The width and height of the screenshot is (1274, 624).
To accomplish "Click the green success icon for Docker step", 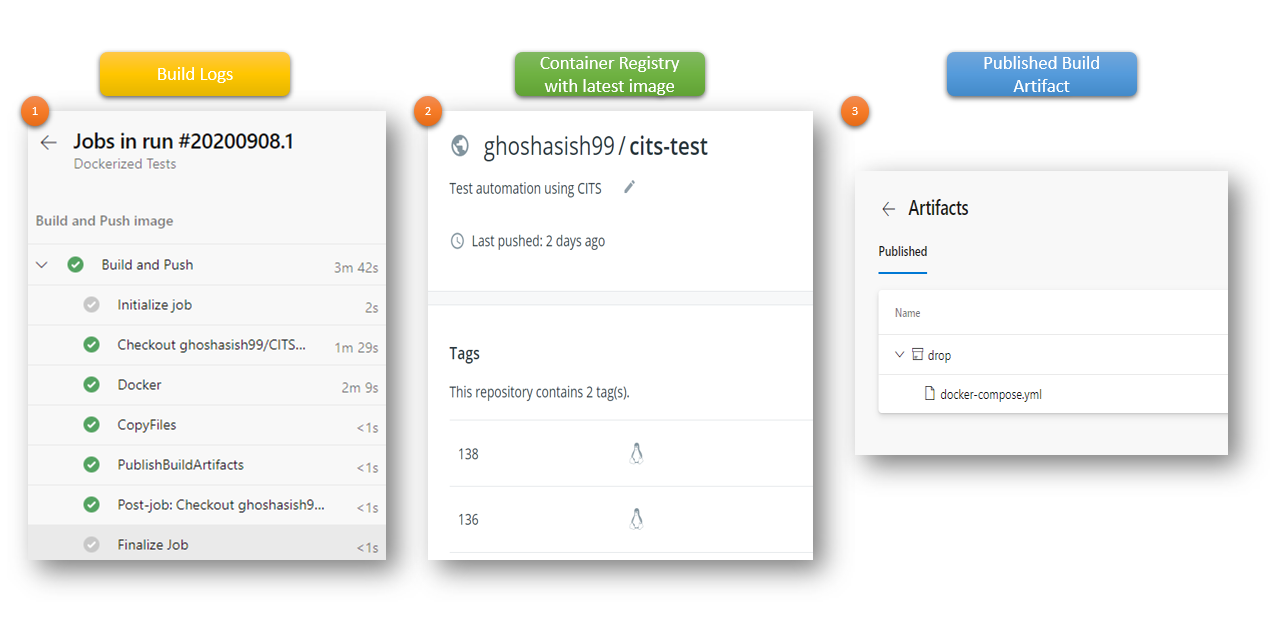I will point(91,385).
